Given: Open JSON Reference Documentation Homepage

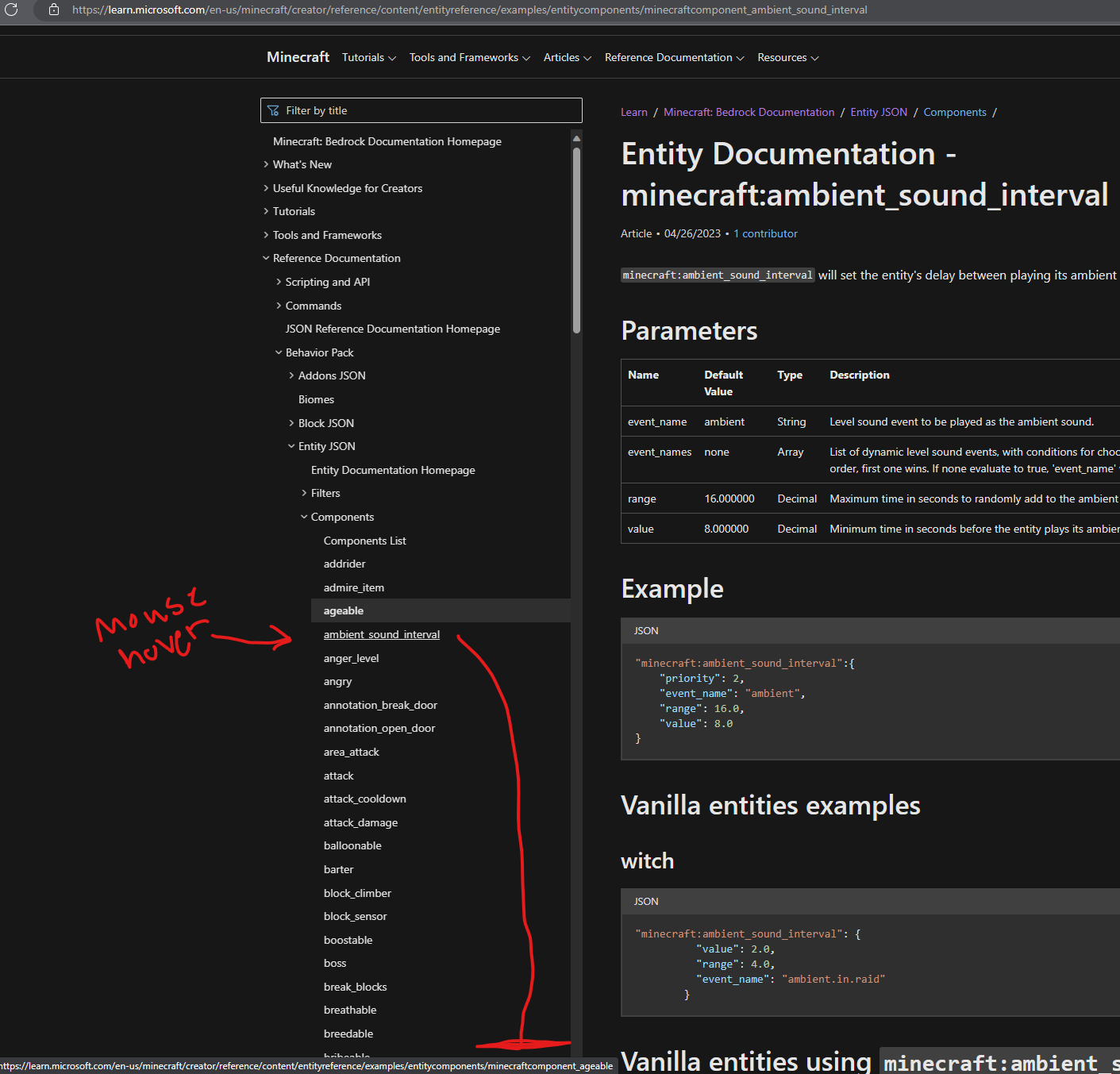Looking at the screenshot, I should [393, 329].
